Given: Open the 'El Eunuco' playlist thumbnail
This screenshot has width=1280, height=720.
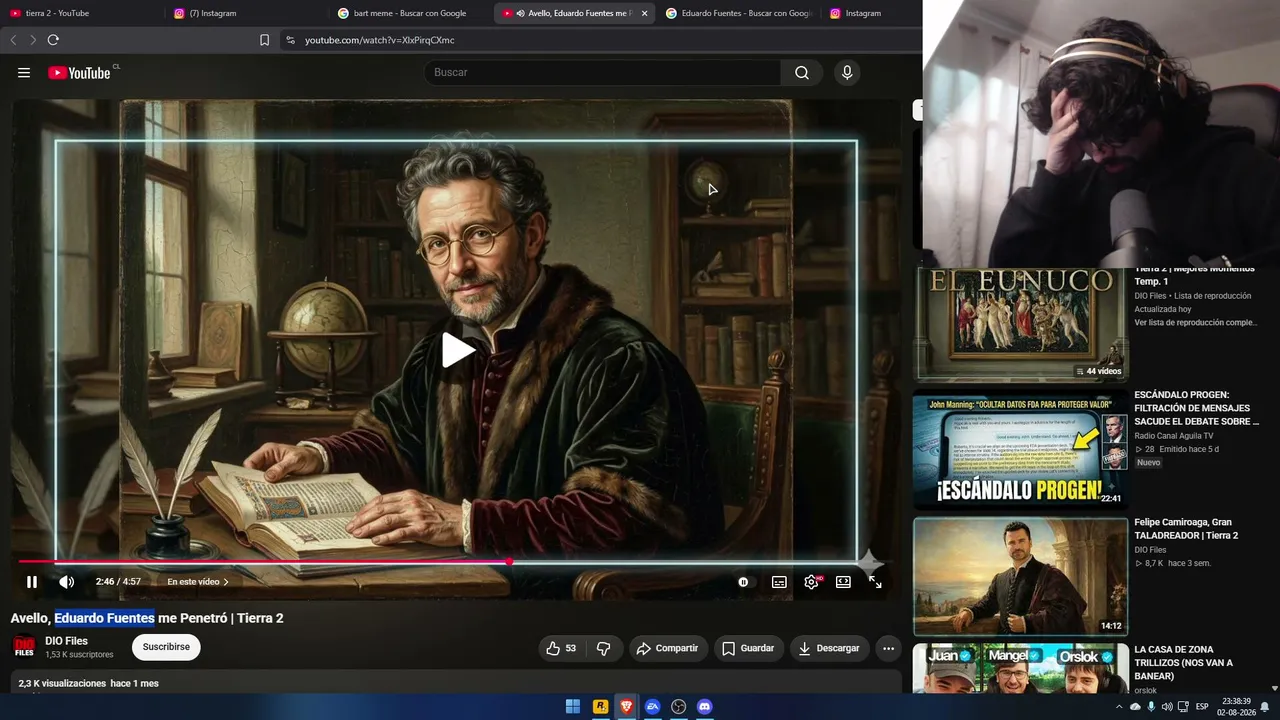Looking at the screenshot, I should [1020, 324].
